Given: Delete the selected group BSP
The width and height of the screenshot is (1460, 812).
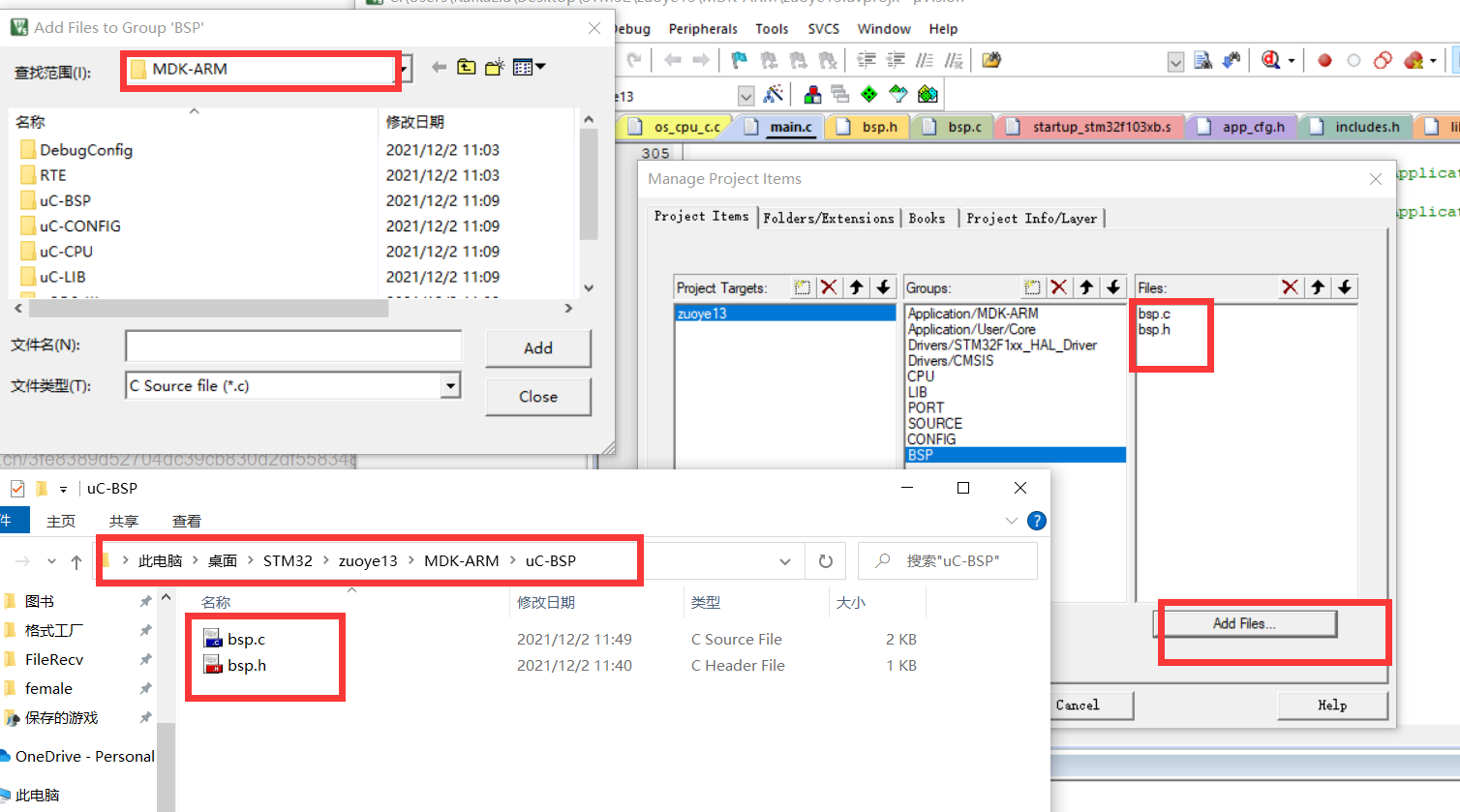Looking at the screenshot, I should [x=1059, y=287].
